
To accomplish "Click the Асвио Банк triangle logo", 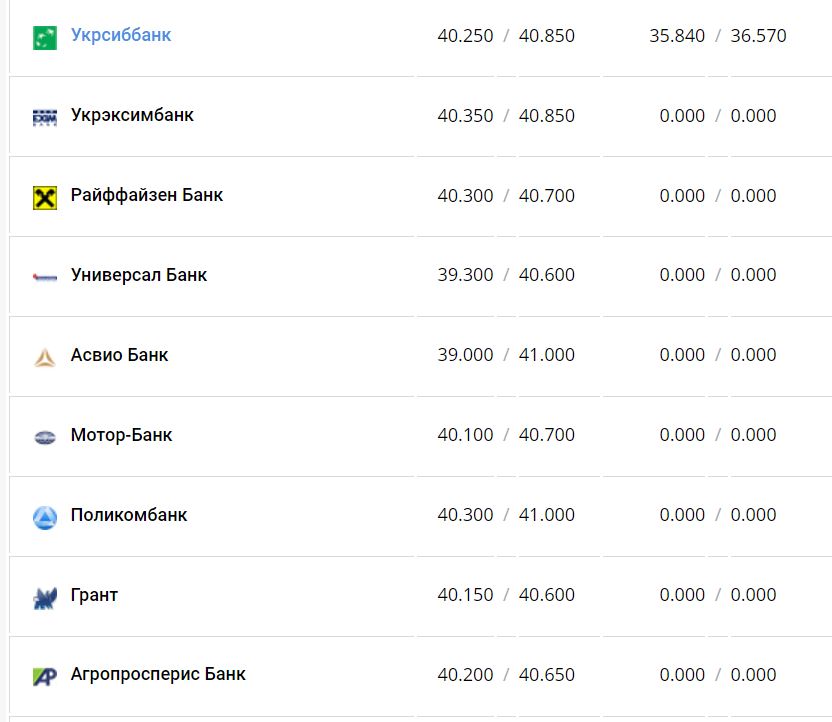I will pos(45,357).
